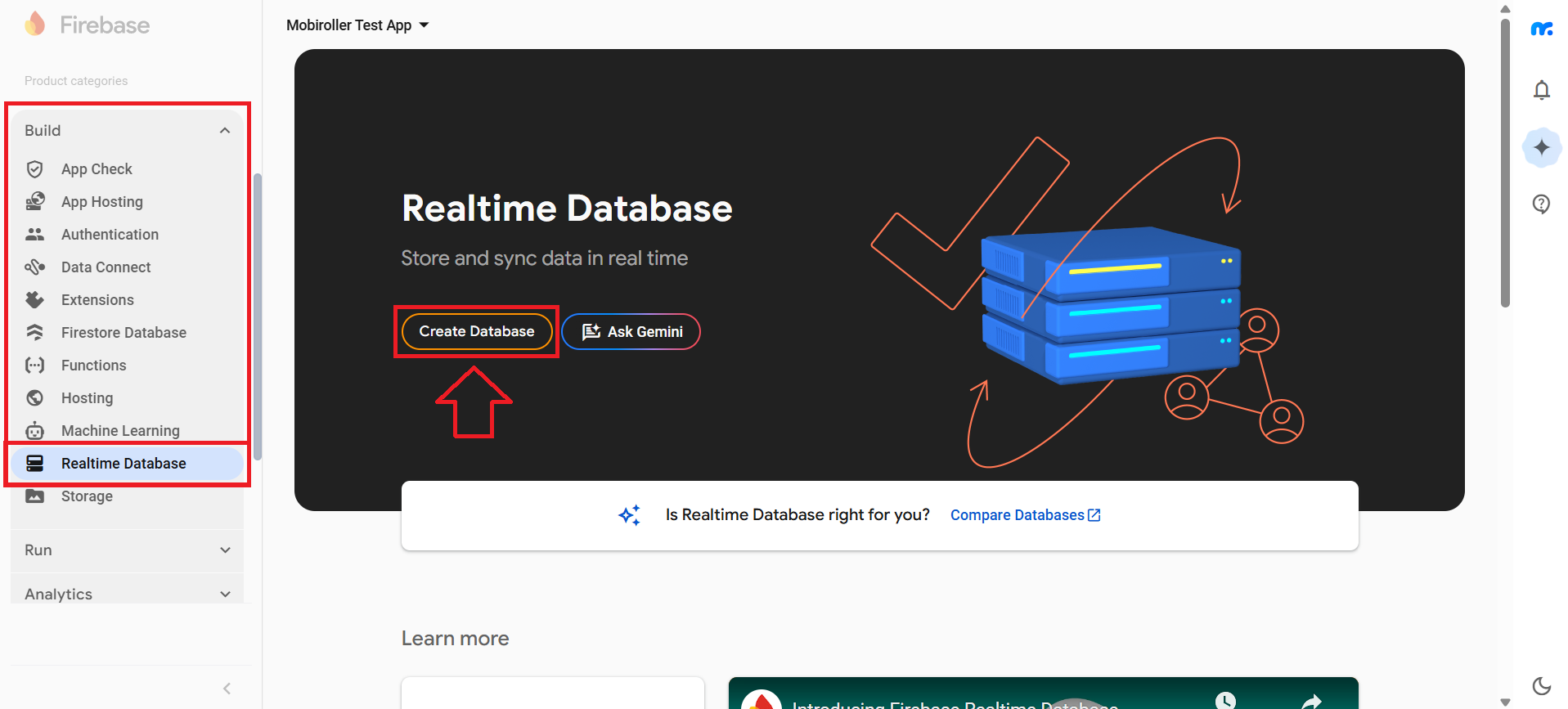Click 'Hosting' sidebar label
Viewport: 1568px width, 709px height.
click(x=88, y=398)
